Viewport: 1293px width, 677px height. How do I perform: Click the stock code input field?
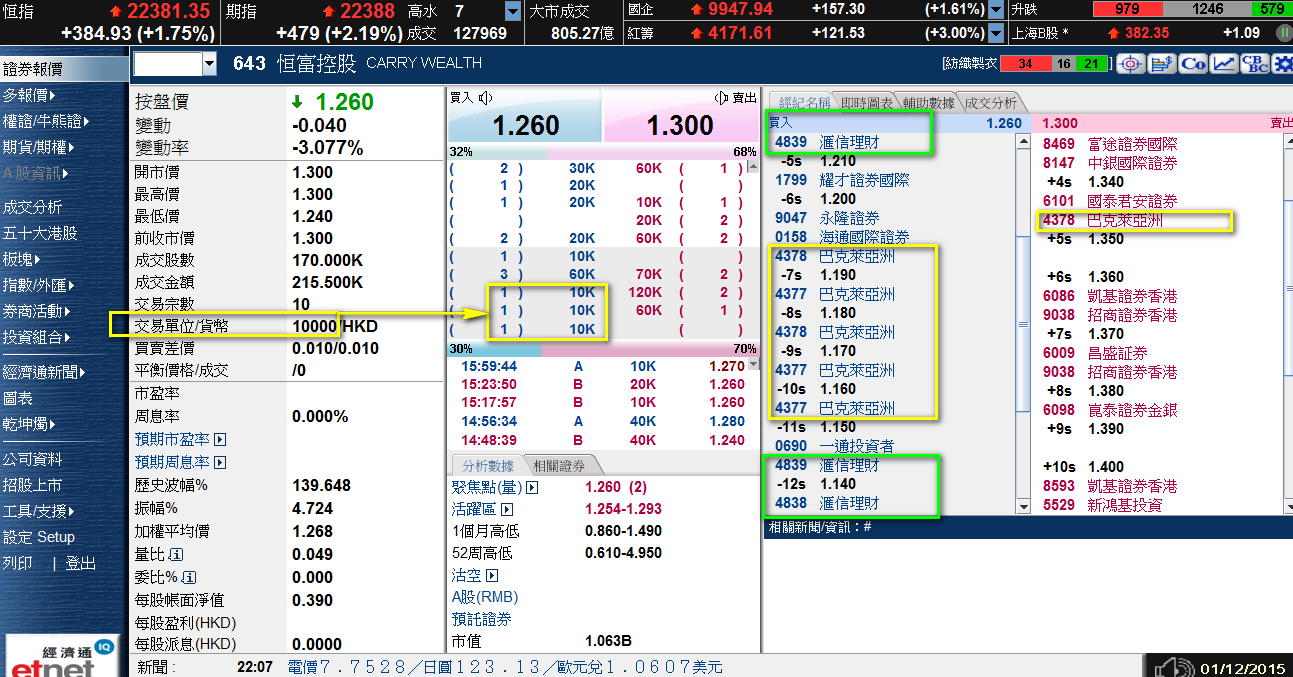pyautogui.click(x=167, y=65)
